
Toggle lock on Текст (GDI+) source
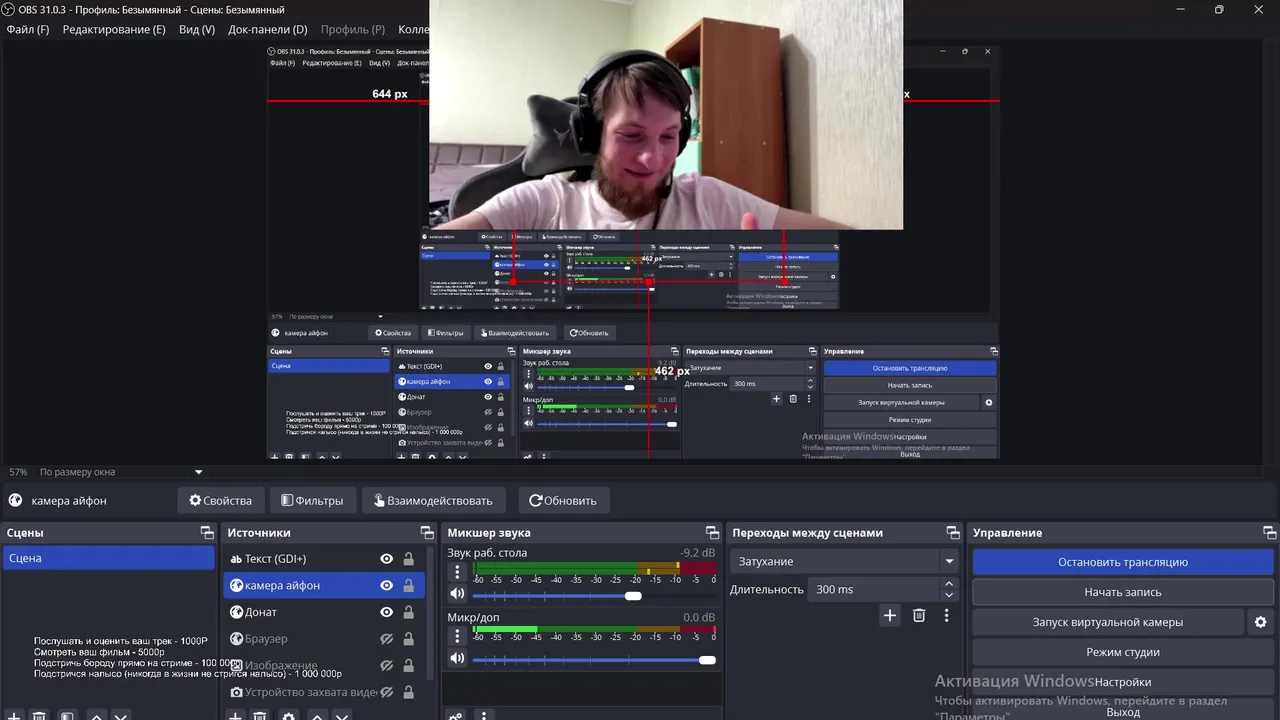pyautogui.click(x=408, y=559)
